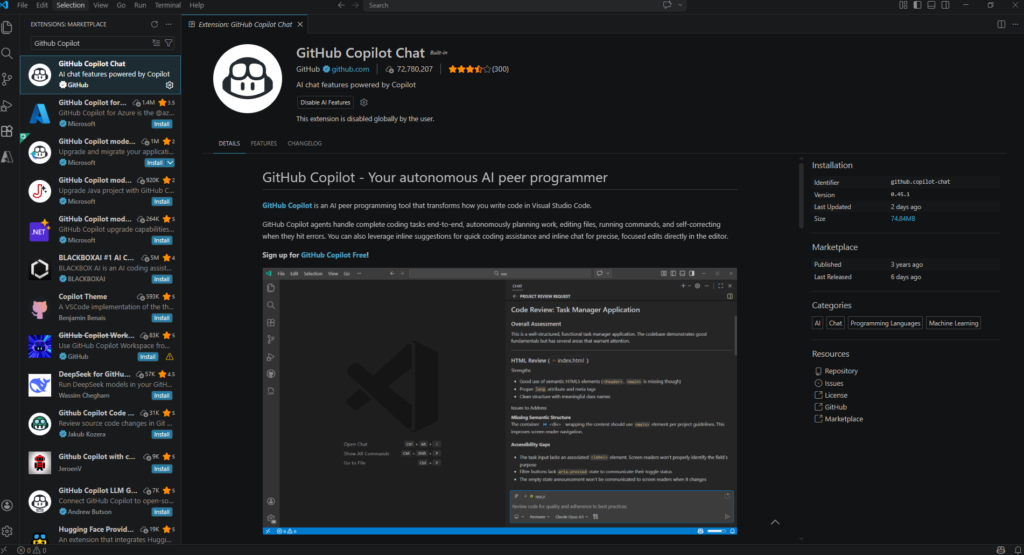Open the Search view in activity bar

point(7,54)
